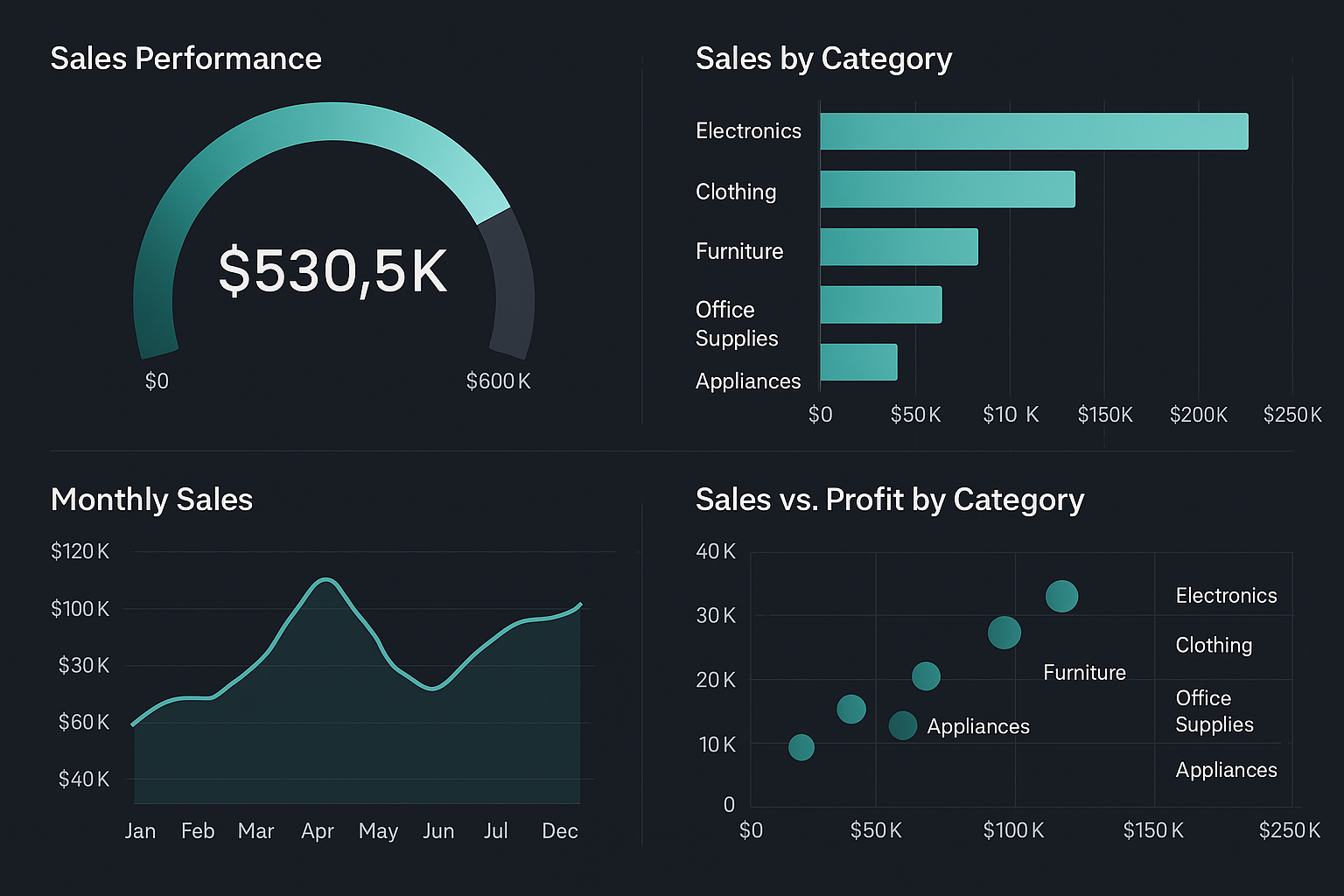
Task: Select the Jun dip on Monthly Sales chart
Action: pos(430,689)
